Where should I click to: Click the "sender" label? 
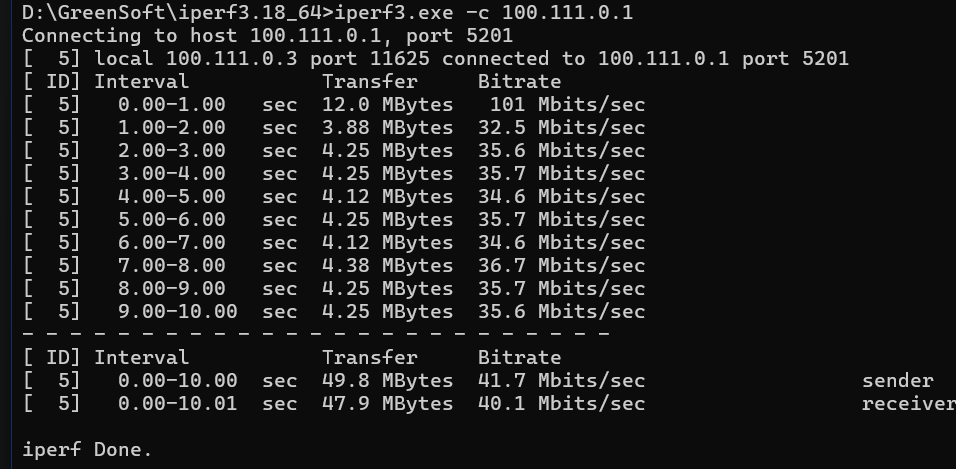(897, 380)
